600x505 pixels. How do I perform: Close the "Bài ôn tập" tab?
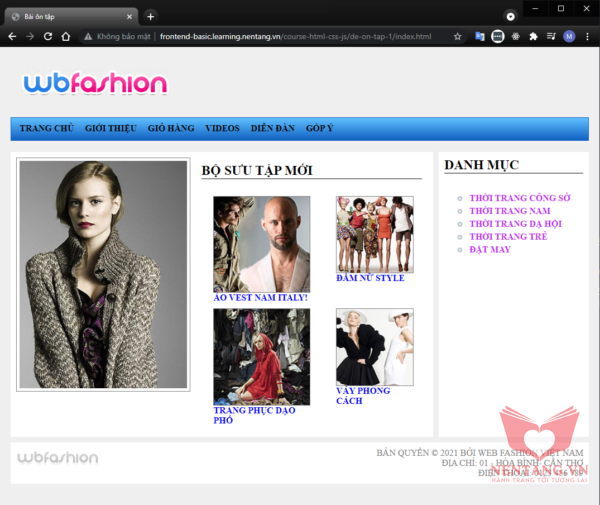point(130,17)
